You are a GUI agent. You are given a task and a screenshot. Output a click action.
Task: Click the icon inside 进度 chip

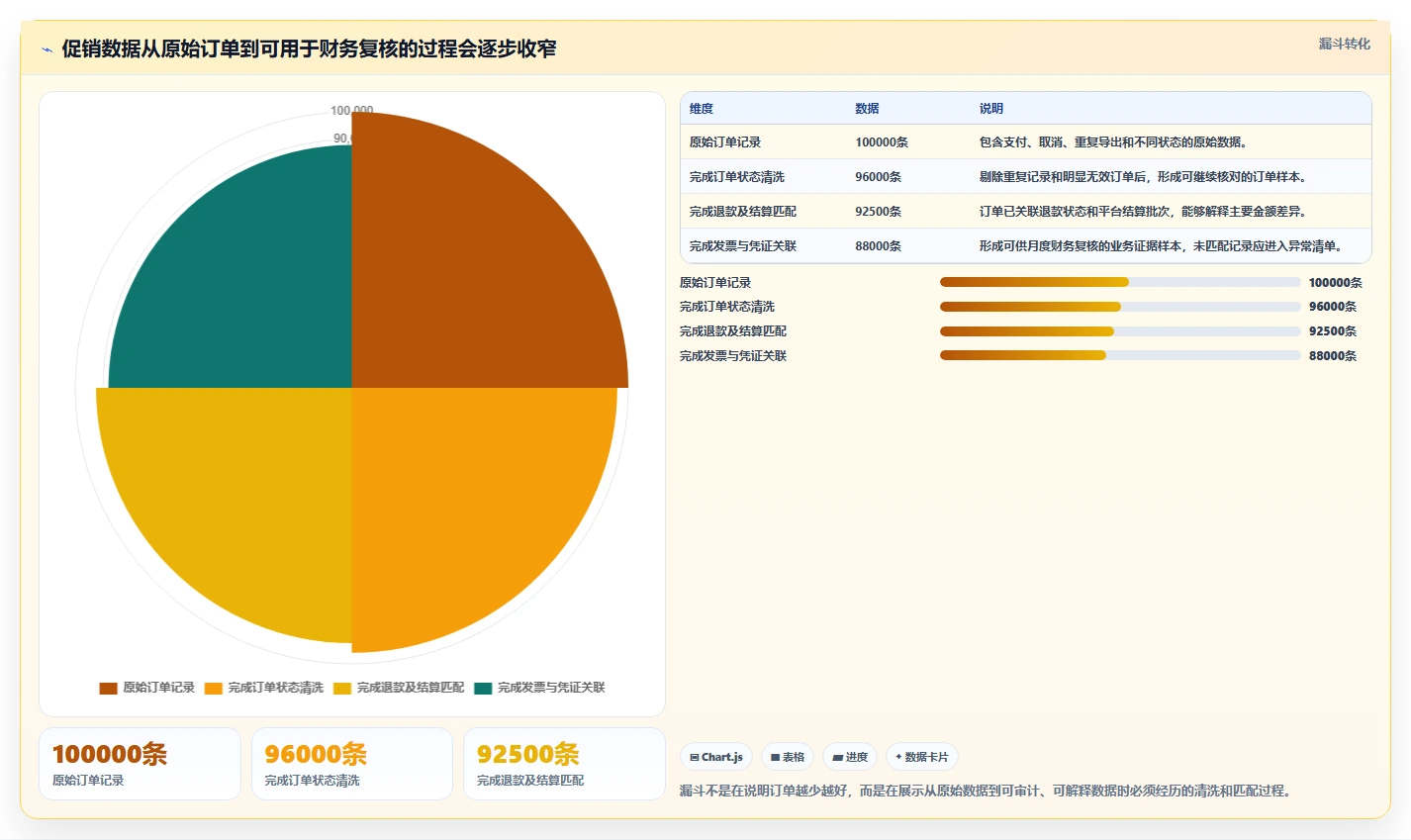[x=837, y=758]
